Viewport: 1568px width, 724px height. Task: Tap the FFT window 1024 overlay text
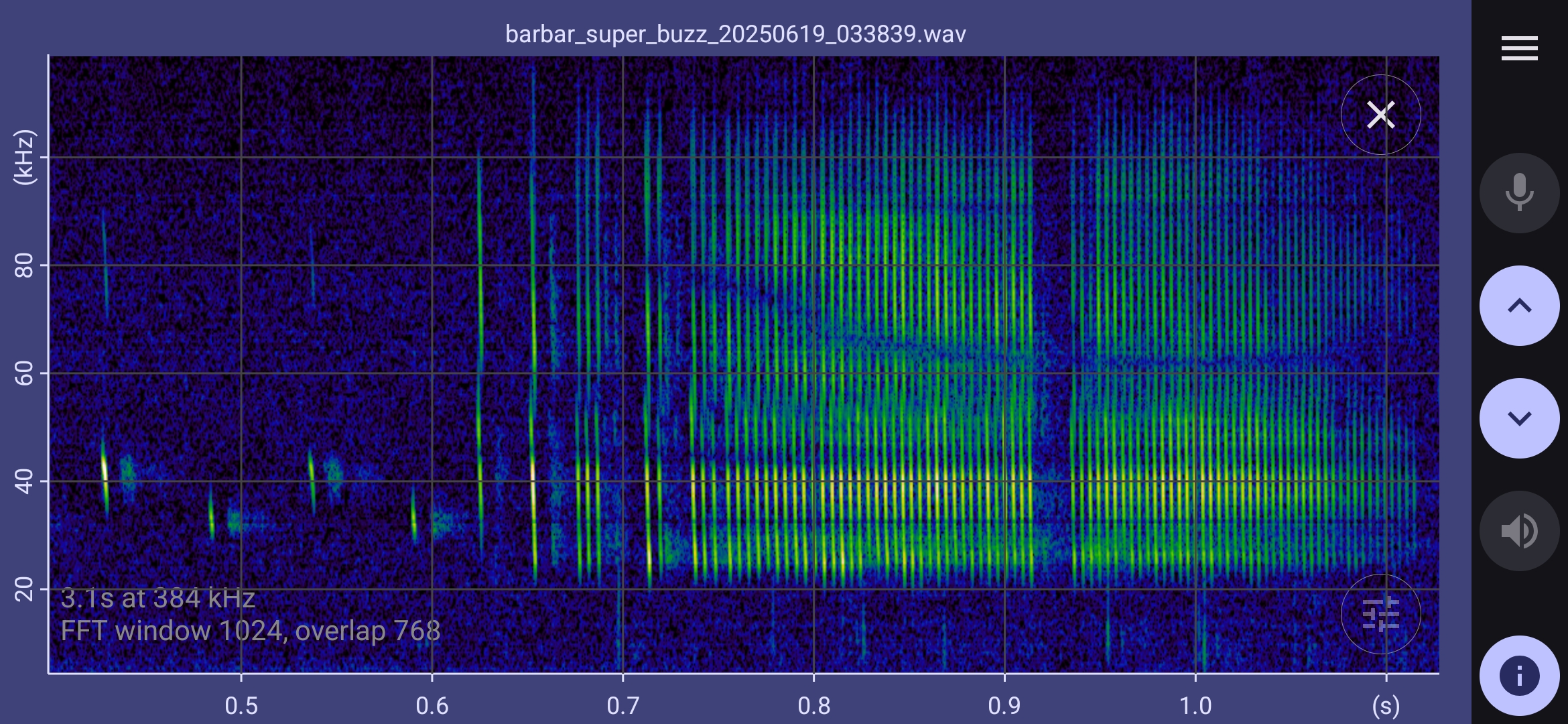tap(250, 631)
